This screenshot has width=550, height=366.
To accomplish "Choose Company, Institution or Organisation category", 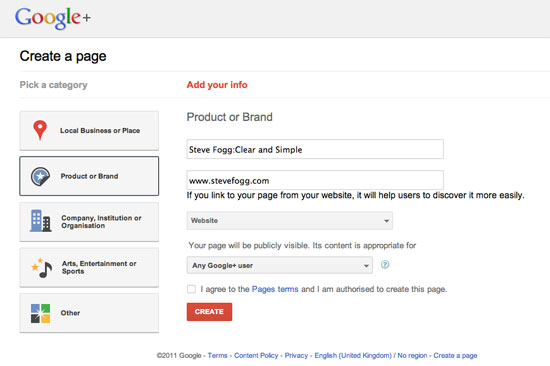I will click(x=89, y=222).
